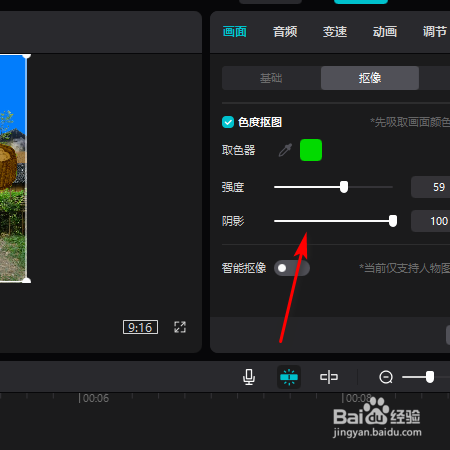Click the fullscreen preview icon
The width and height of the screenshot is (450, 450).
[180, 327]
